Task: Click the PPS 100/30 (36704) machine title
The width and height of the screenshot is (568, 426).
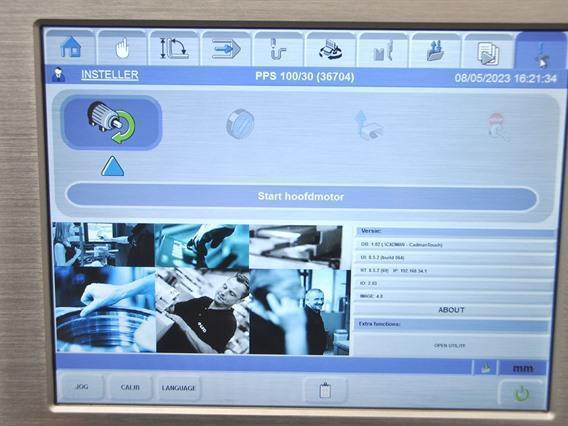Action: [305, 76]
